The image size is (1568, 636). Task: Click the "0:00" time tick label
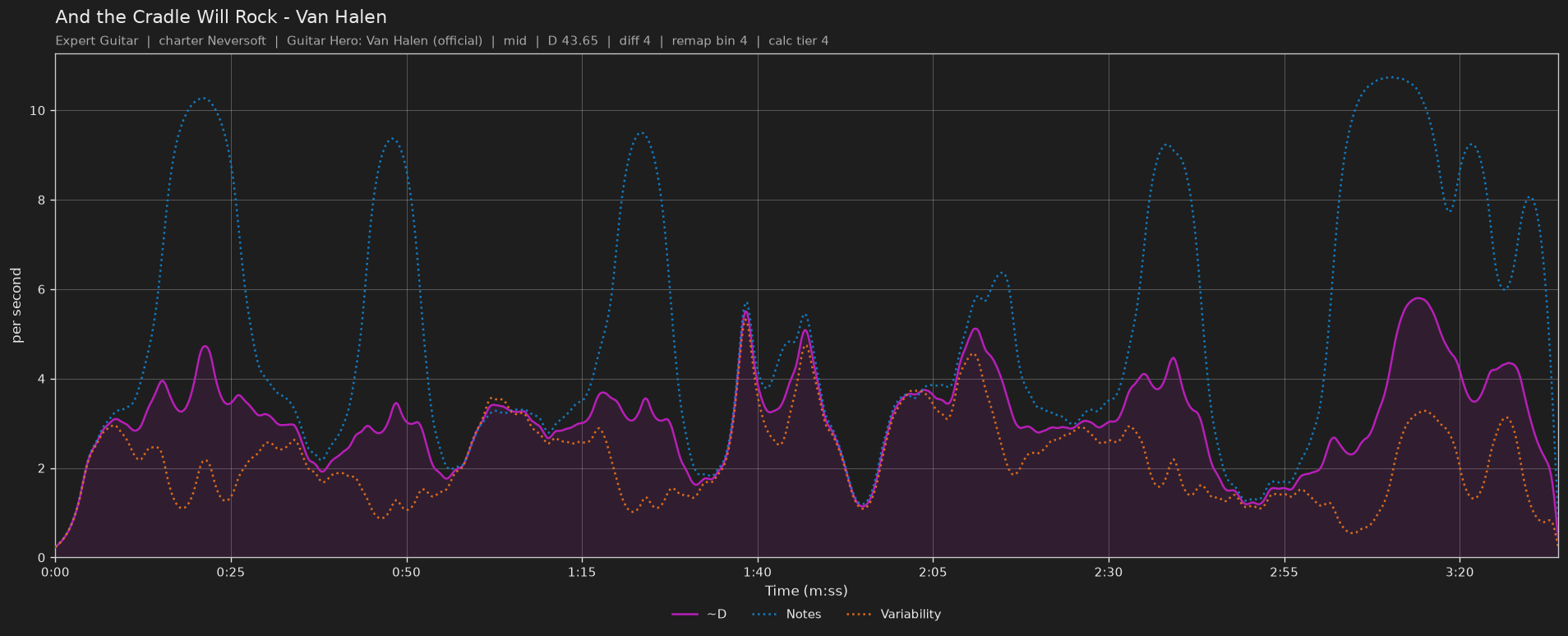click(55, 573)
